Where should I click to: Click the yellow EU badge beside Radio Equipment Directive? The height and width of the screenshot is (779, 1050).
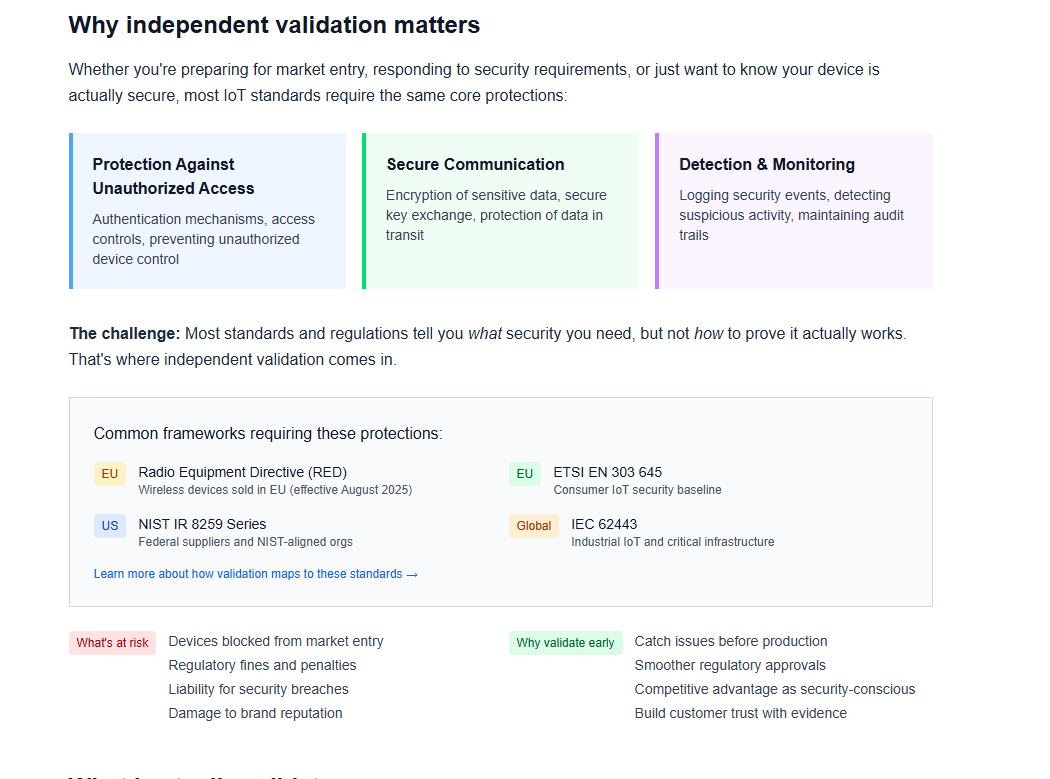click(x=110, y=474)
